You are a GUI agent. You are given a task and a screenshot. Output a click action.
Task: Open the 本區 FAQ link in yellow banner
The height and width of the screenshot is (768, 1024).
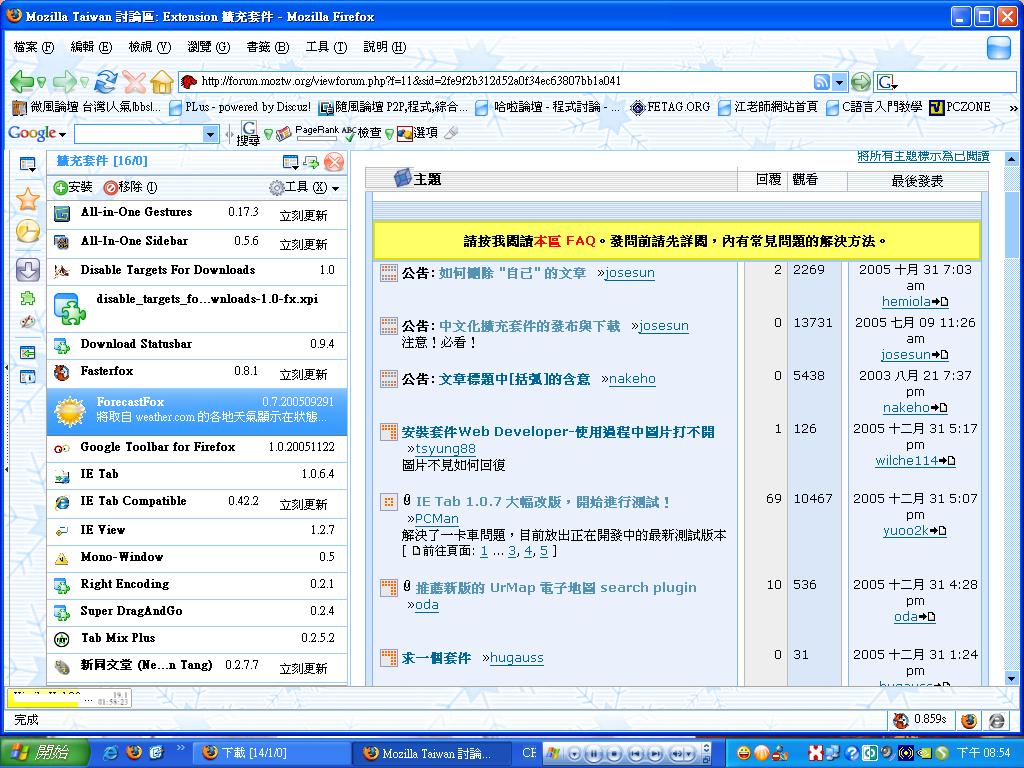[x=565, y=241]
